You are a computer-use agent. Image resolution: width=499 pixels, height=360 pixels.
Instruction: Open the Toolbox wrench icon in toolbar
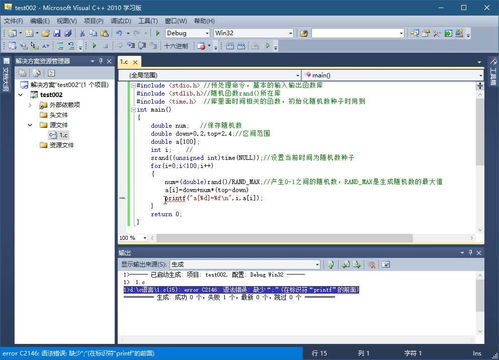(437, 33)
